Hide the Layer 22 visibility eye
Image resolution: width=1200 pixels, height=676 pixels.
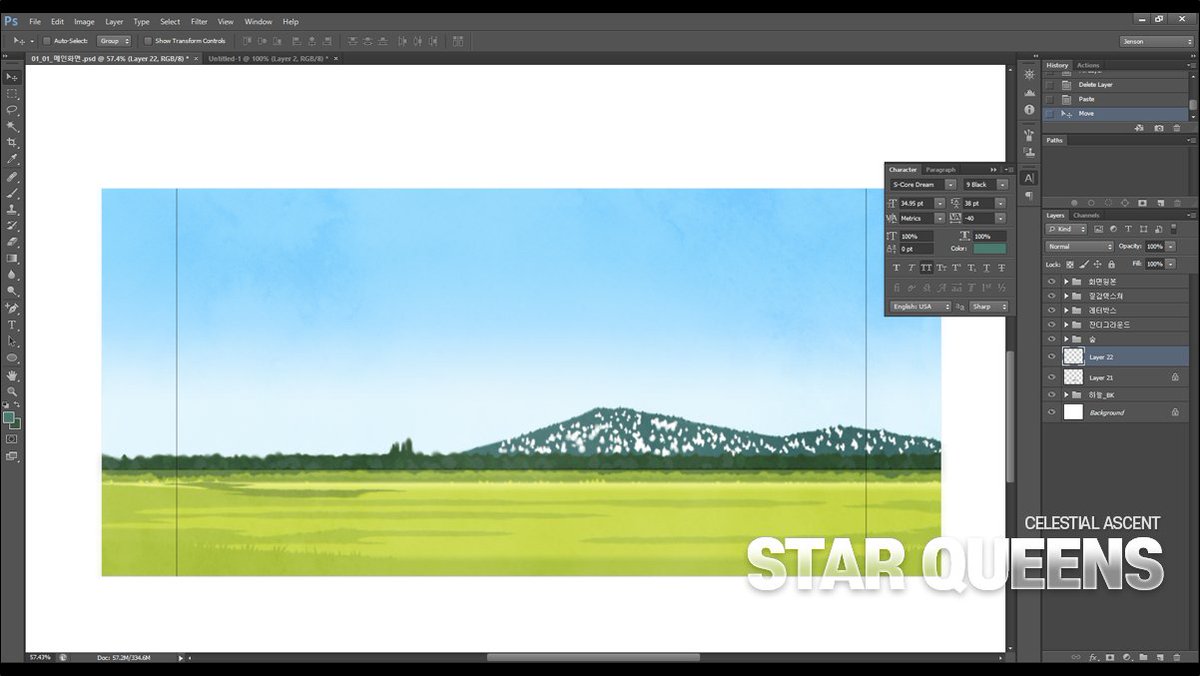[x=1051, y=356]
